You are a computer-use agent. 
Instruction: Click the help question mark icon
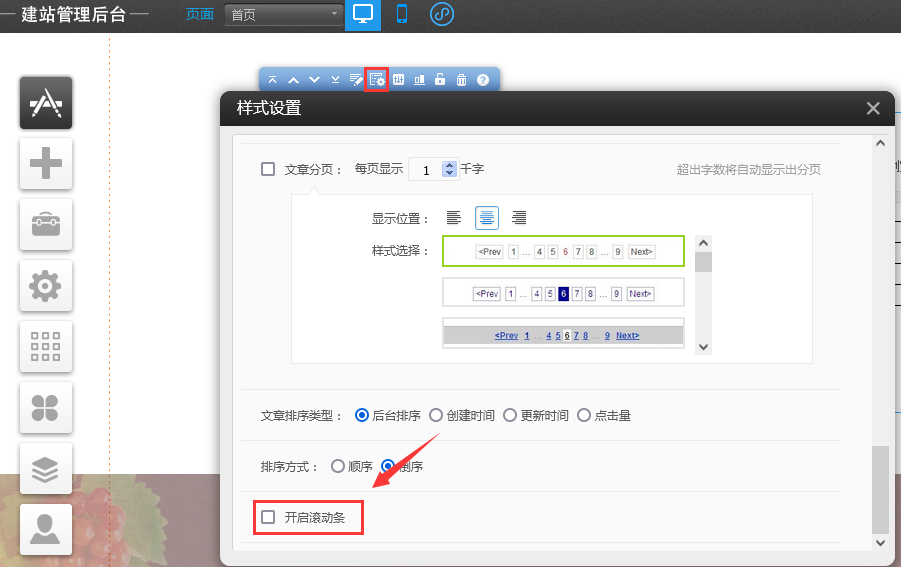483,80
